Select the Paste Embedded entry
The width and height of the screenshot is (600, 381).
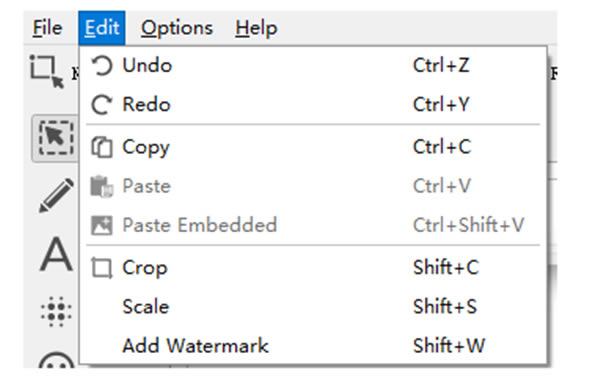(x=313, y=225)
